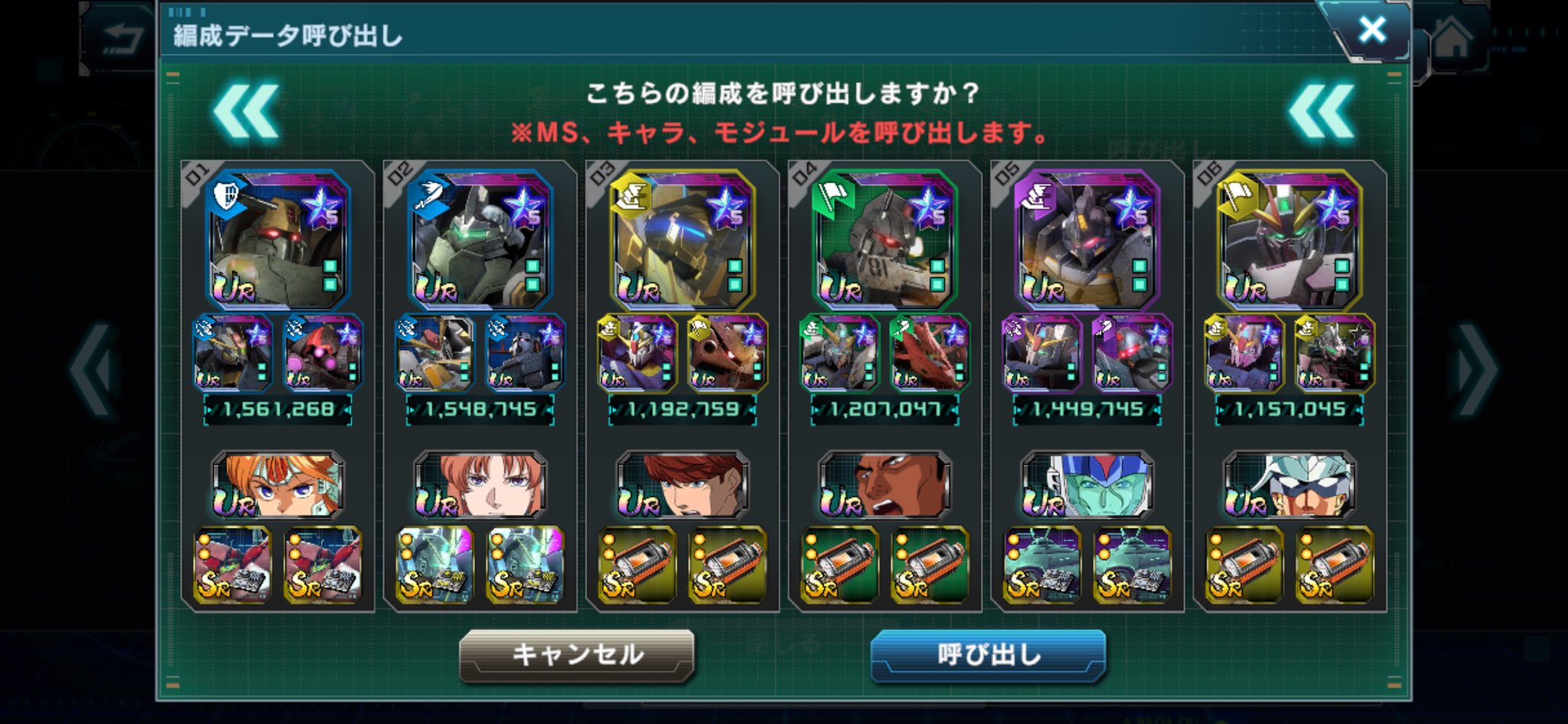Open first SR battleship module of squad 05
This screenshot has height=724, width=1568.
point(1042,565)
